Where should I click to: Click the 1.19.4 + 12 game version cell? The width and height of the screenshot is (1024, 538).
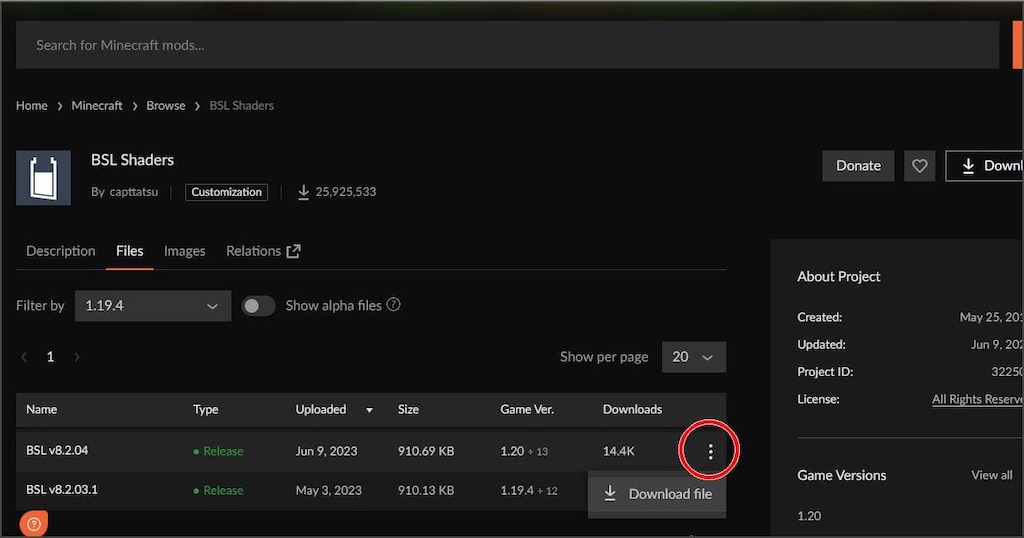(529, 490)
